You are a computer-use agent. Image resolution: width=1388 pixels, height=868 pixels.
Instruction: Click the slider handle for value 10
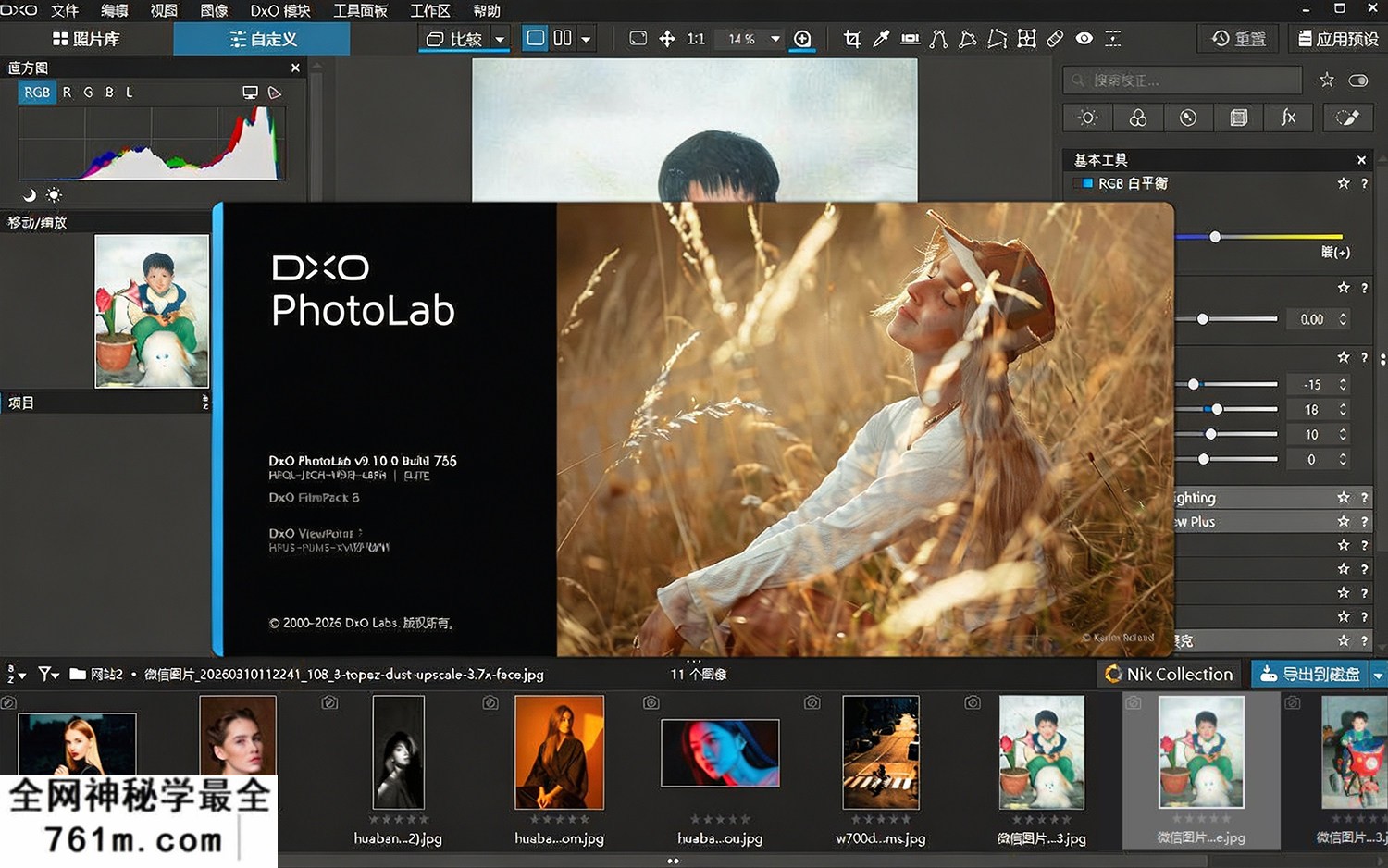coord(1210,434)
